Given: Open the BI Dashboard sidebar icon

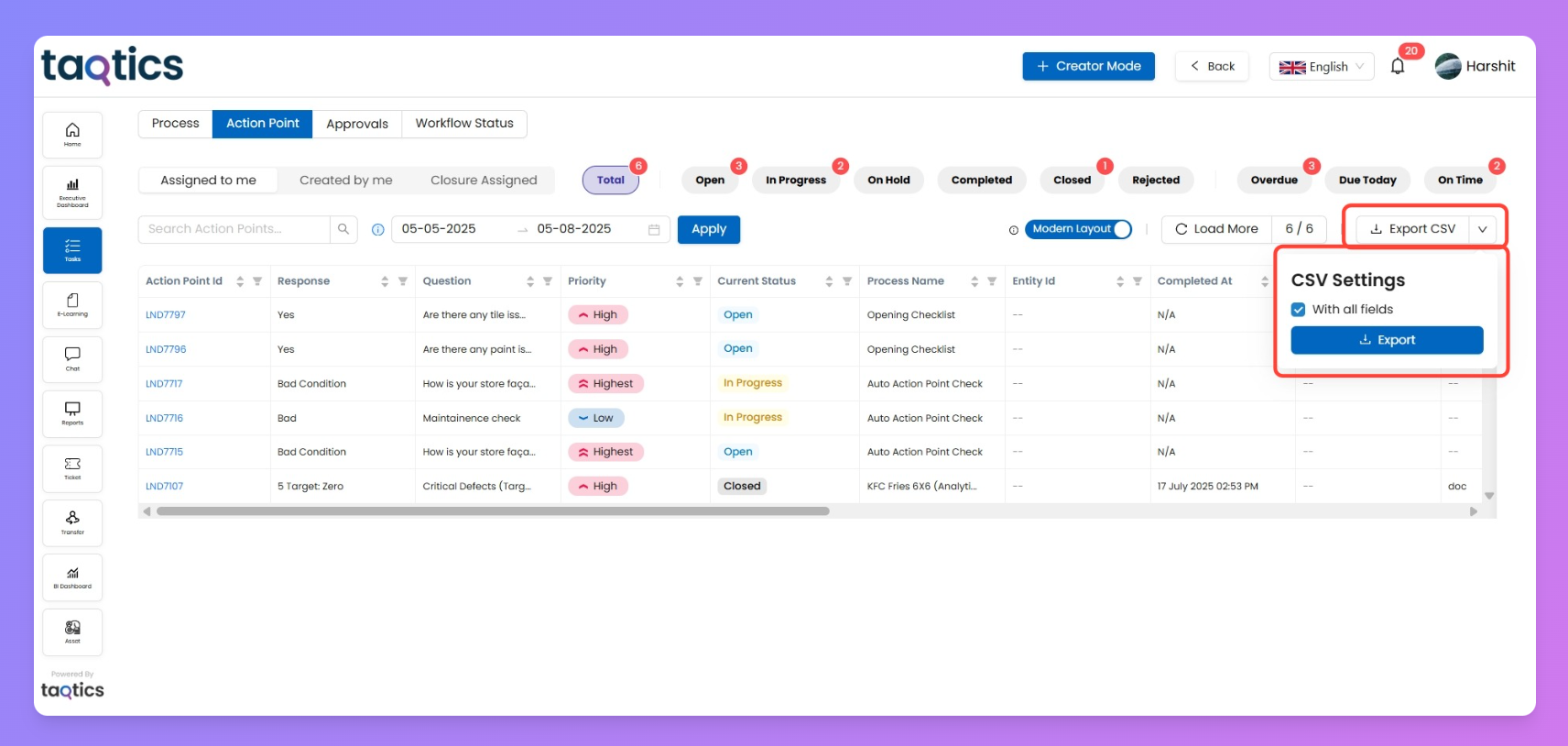Looking at the screenshot, I should pos(72,577).
